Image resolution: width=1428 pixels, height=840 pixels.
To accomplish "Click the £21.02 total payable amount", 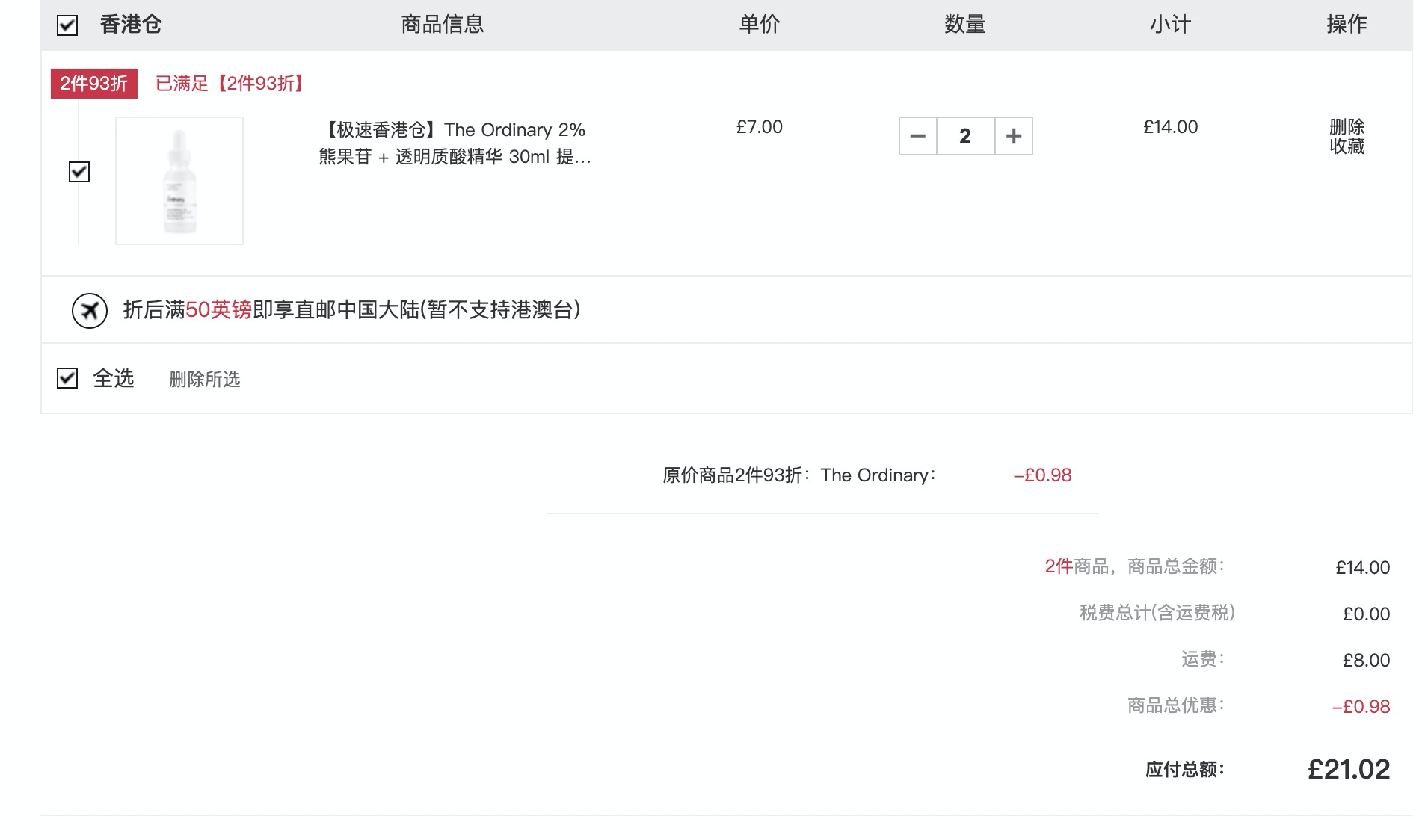I will click(1349, 769).
